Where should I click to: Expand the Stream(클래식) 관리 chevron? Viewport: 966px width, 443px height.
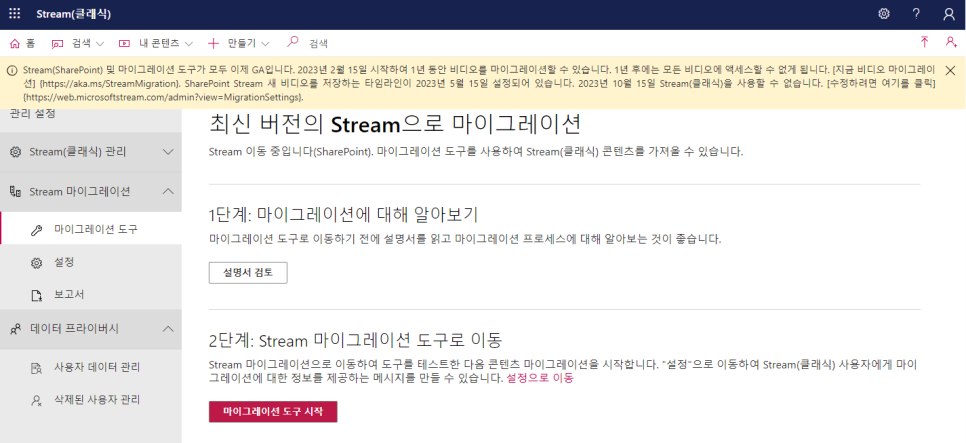(x=168, y=152)
